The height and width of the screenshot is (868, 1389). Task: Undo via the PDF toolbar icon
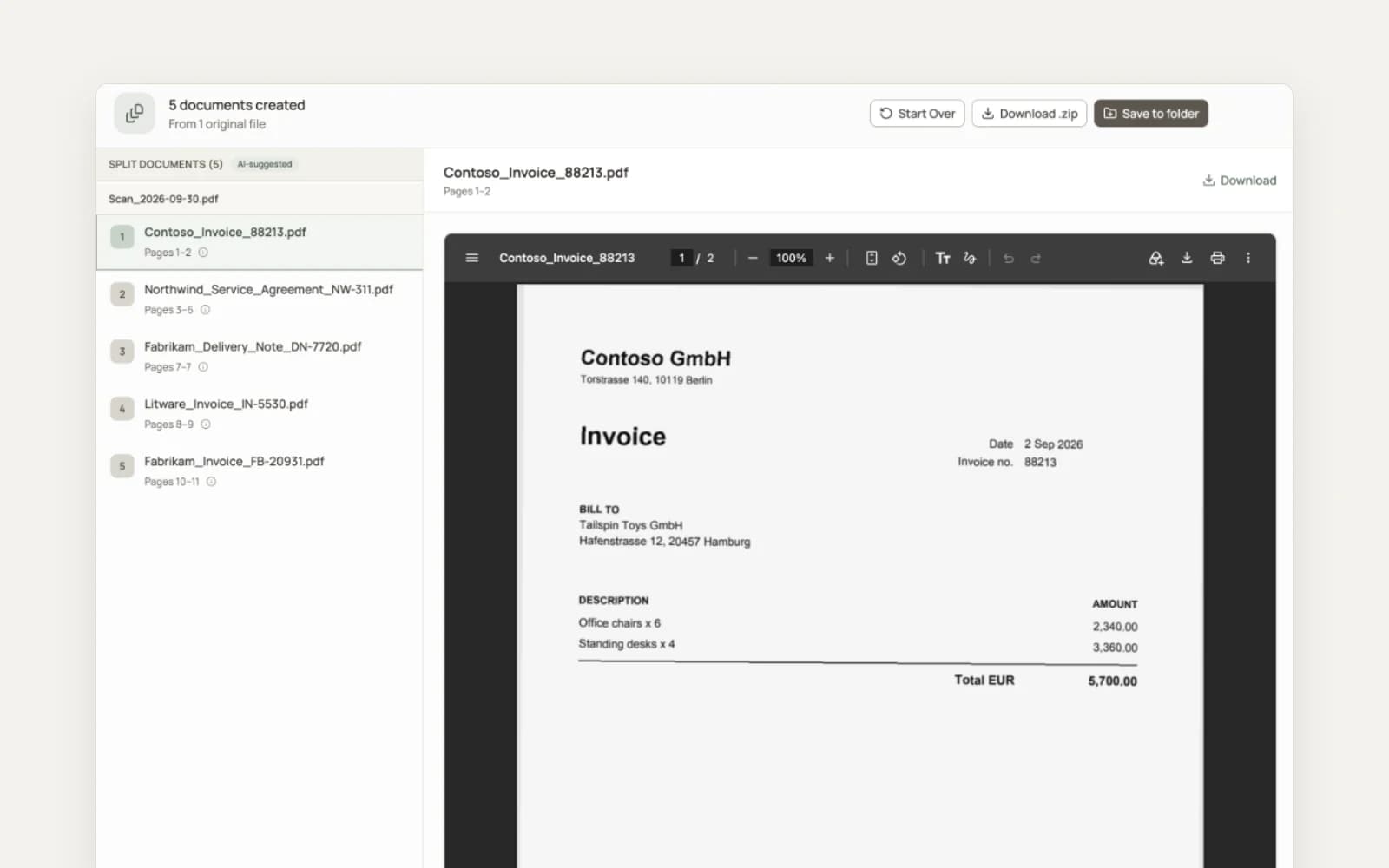(x=1008, y=258)
